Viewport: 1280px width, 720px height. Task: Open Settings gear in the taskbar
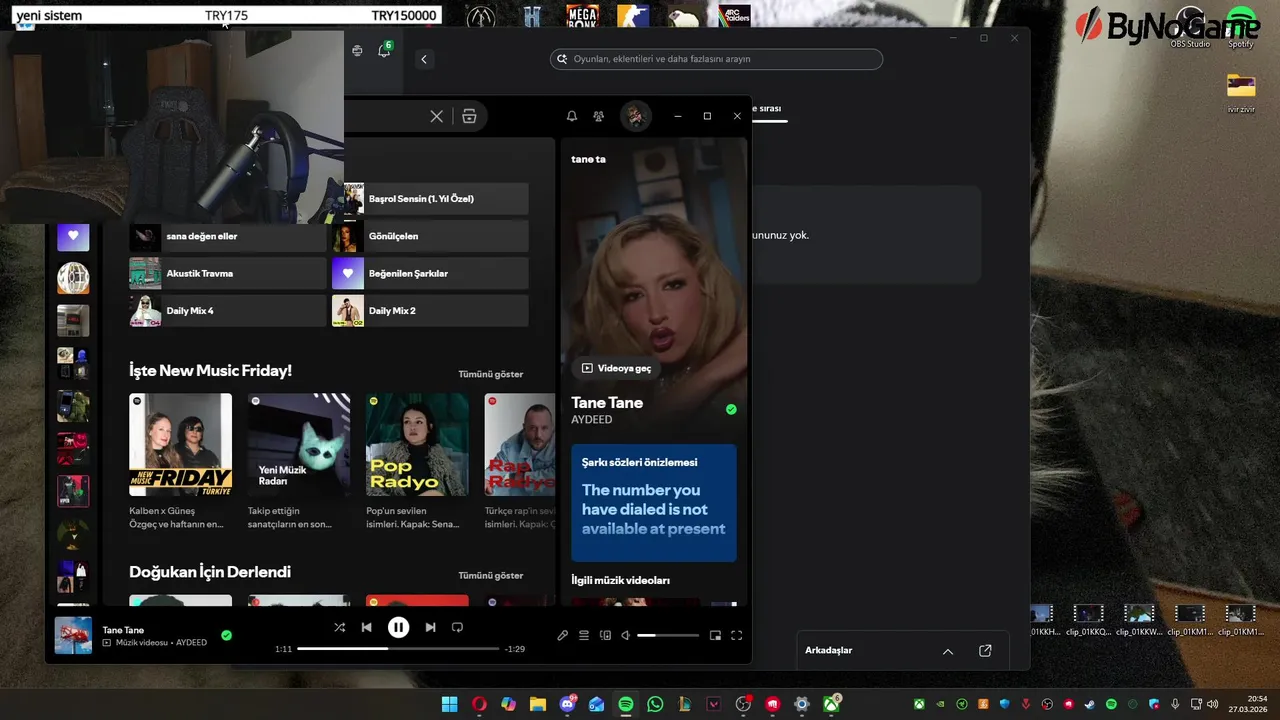[801, 704]
